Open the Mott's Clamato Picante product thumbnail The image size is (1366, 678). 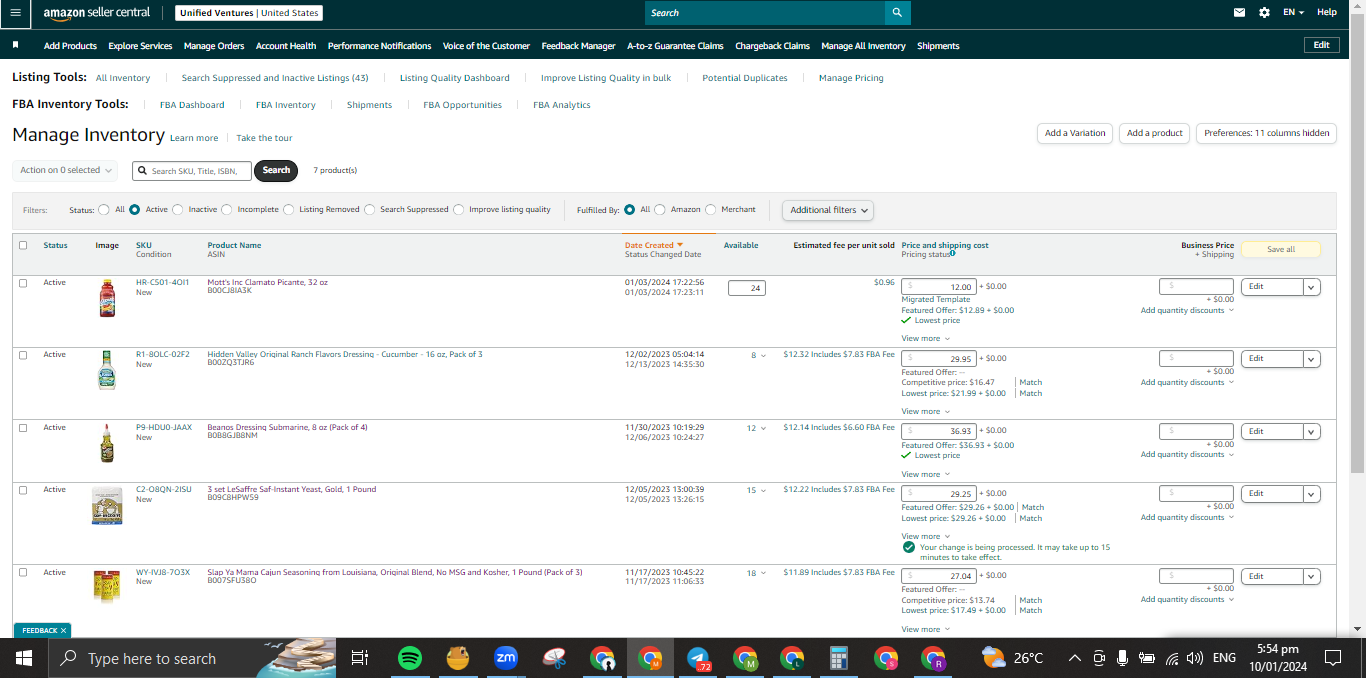(107, 299)
